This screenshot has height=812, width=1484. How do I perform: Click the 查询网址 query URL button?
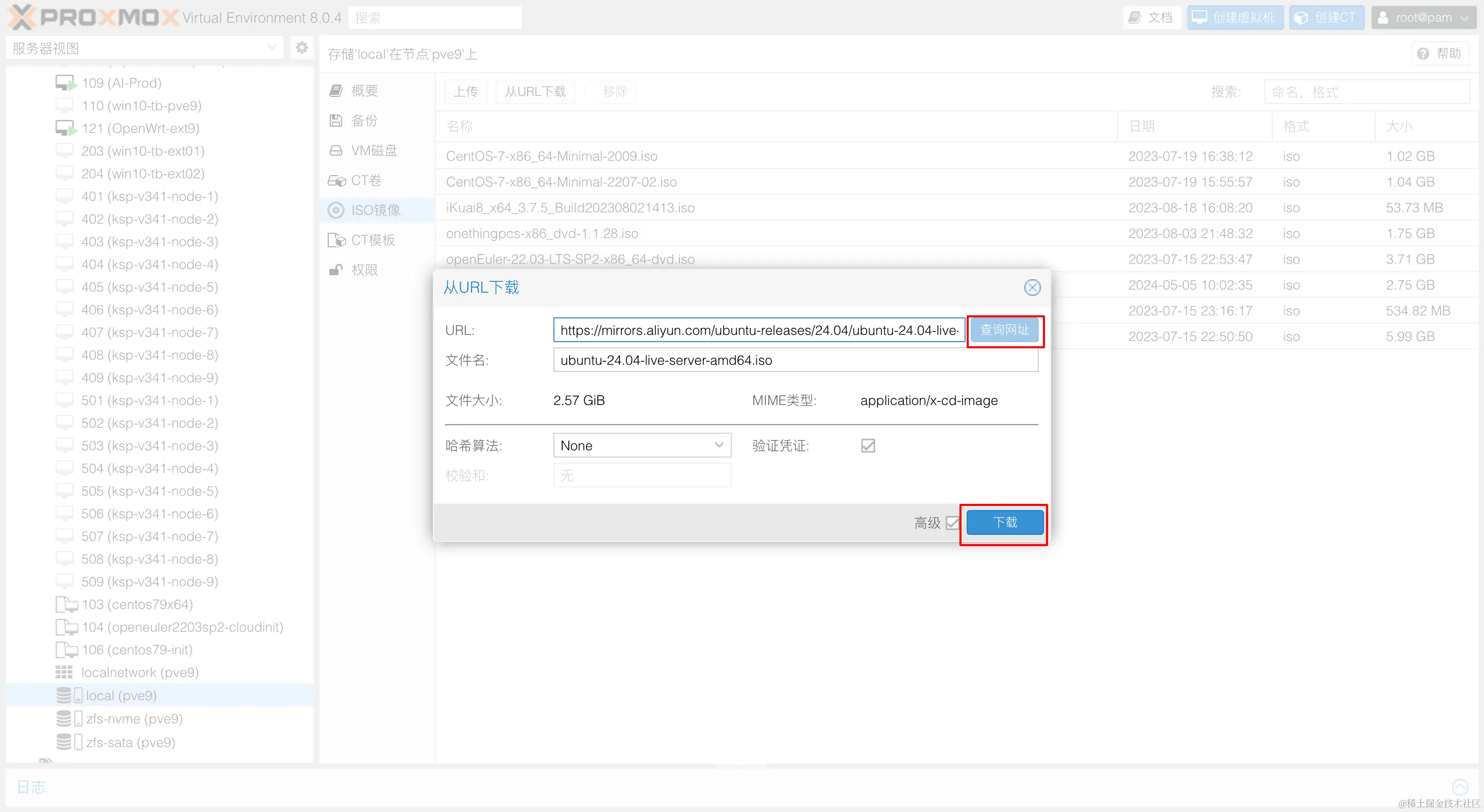pyautogui.click(x=1004, y=331)
